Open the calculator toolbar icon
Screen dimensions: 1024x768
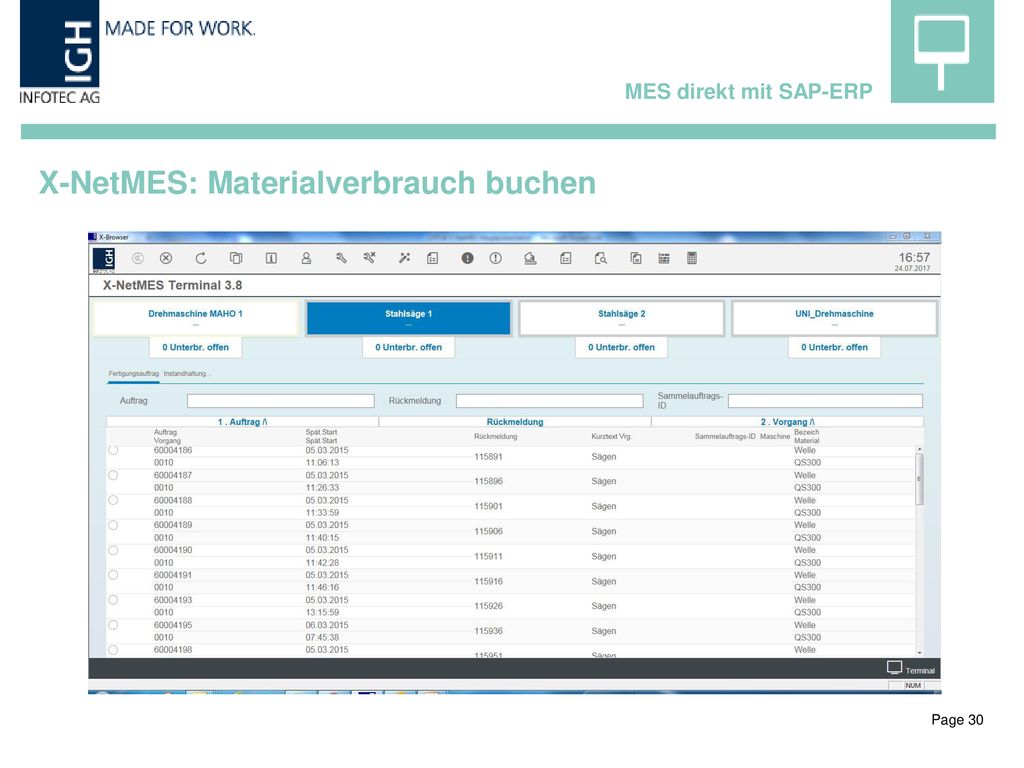point(692,259)
